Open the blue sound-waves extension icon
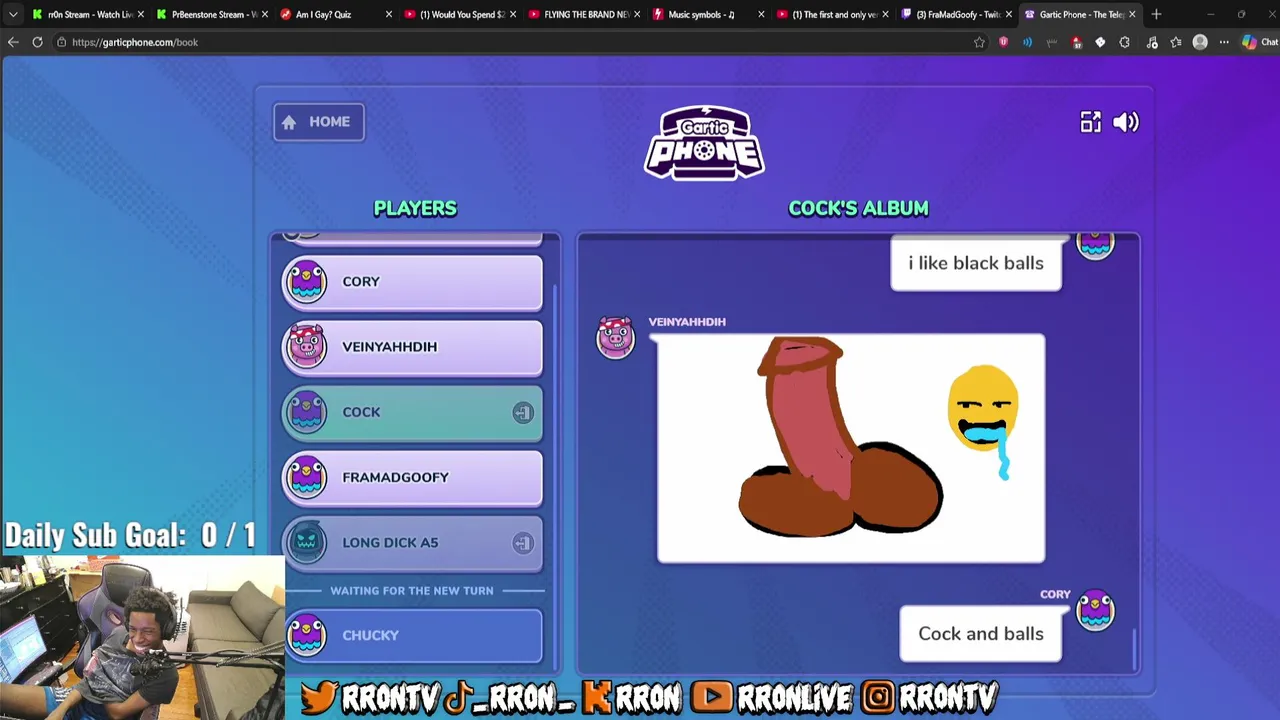Image resolution: width=1280 pixels, height=720 pixels. (1027, 42)
